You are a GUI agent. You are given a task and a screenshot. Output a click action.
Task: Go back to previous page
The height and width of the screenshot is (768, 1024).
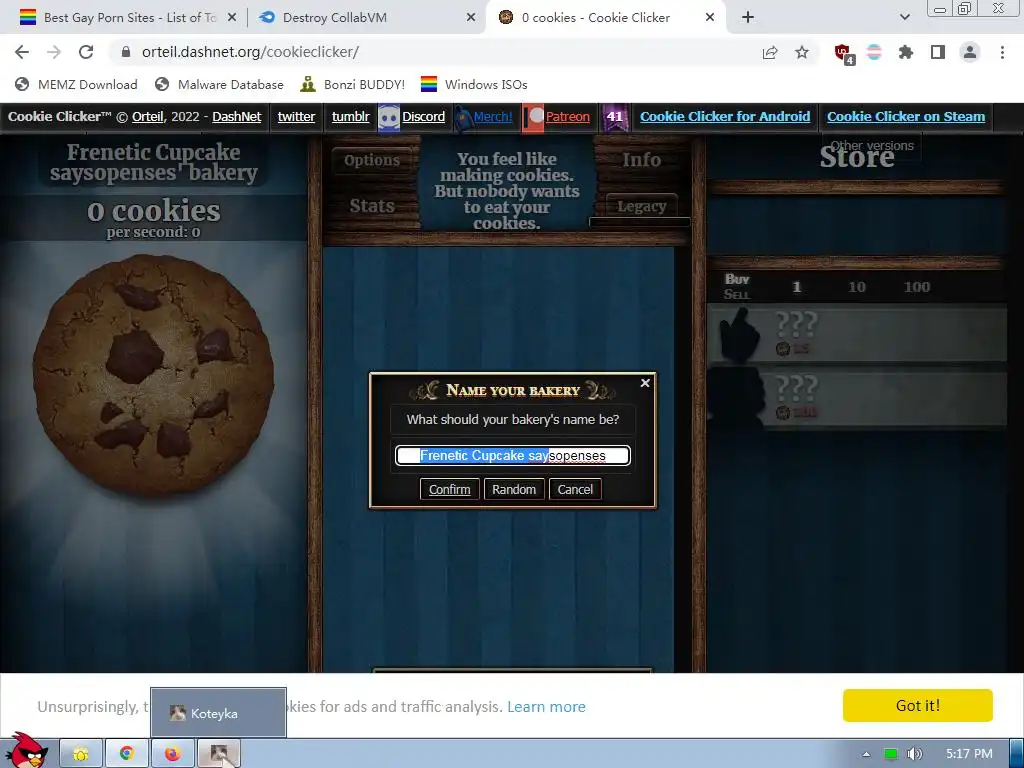[22, 52]
